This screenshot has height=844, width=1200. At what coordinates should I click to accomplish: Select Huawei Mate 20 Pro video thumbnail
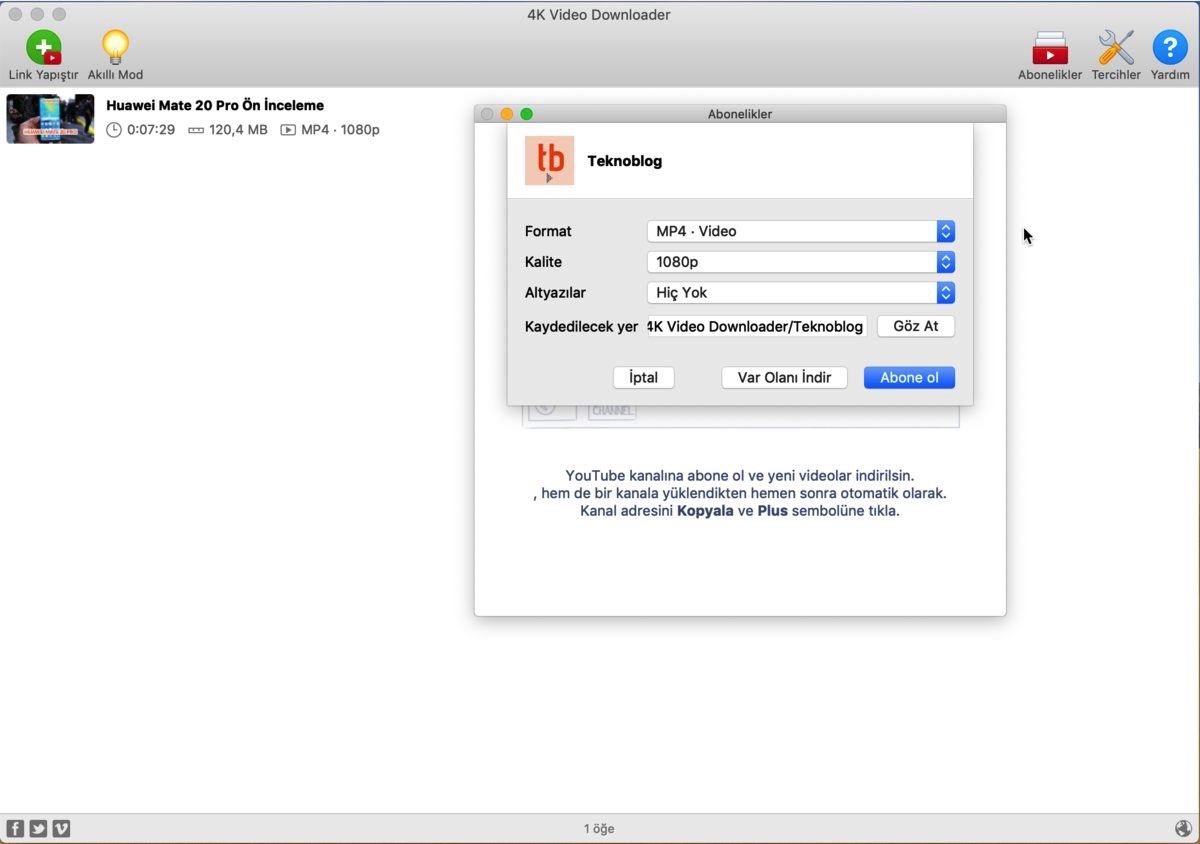pyautogui.click(x=50, y=118)
